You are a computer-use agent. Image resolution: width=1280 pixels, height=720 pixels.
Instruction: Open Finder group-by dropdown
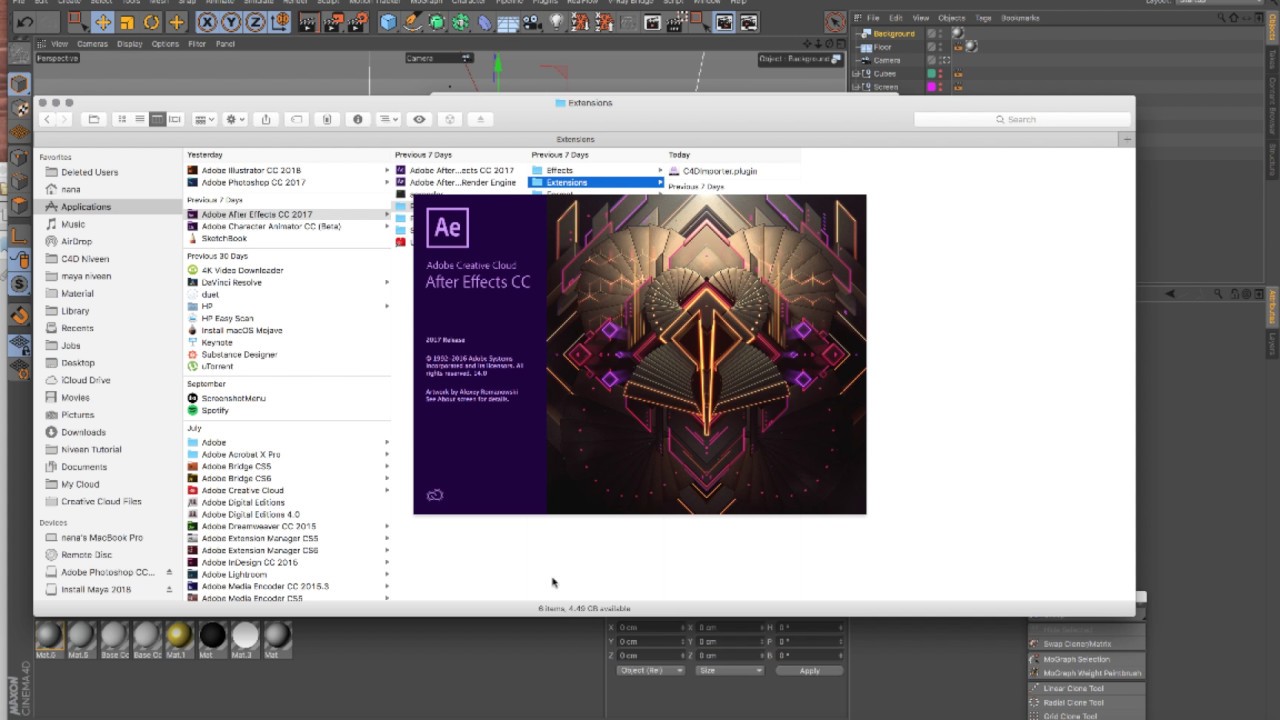[x=204, y=119]
